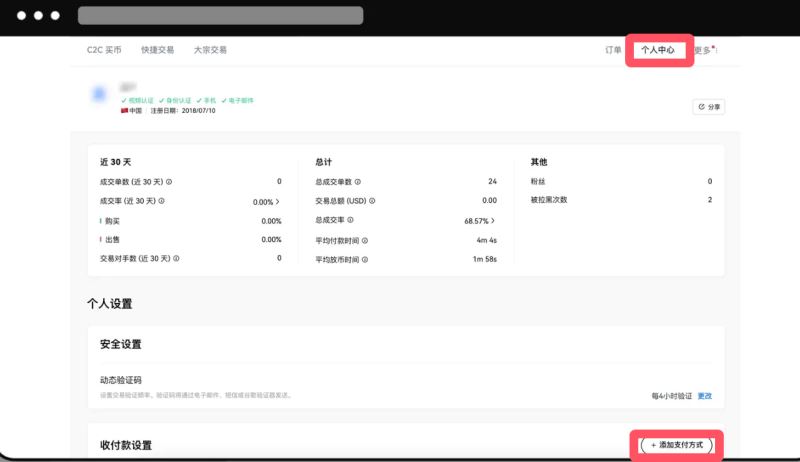This screenshot has width=800, height=462.
Task: Click info icon beside 成交单数 (近 30 天)
Action: (169, 182)
